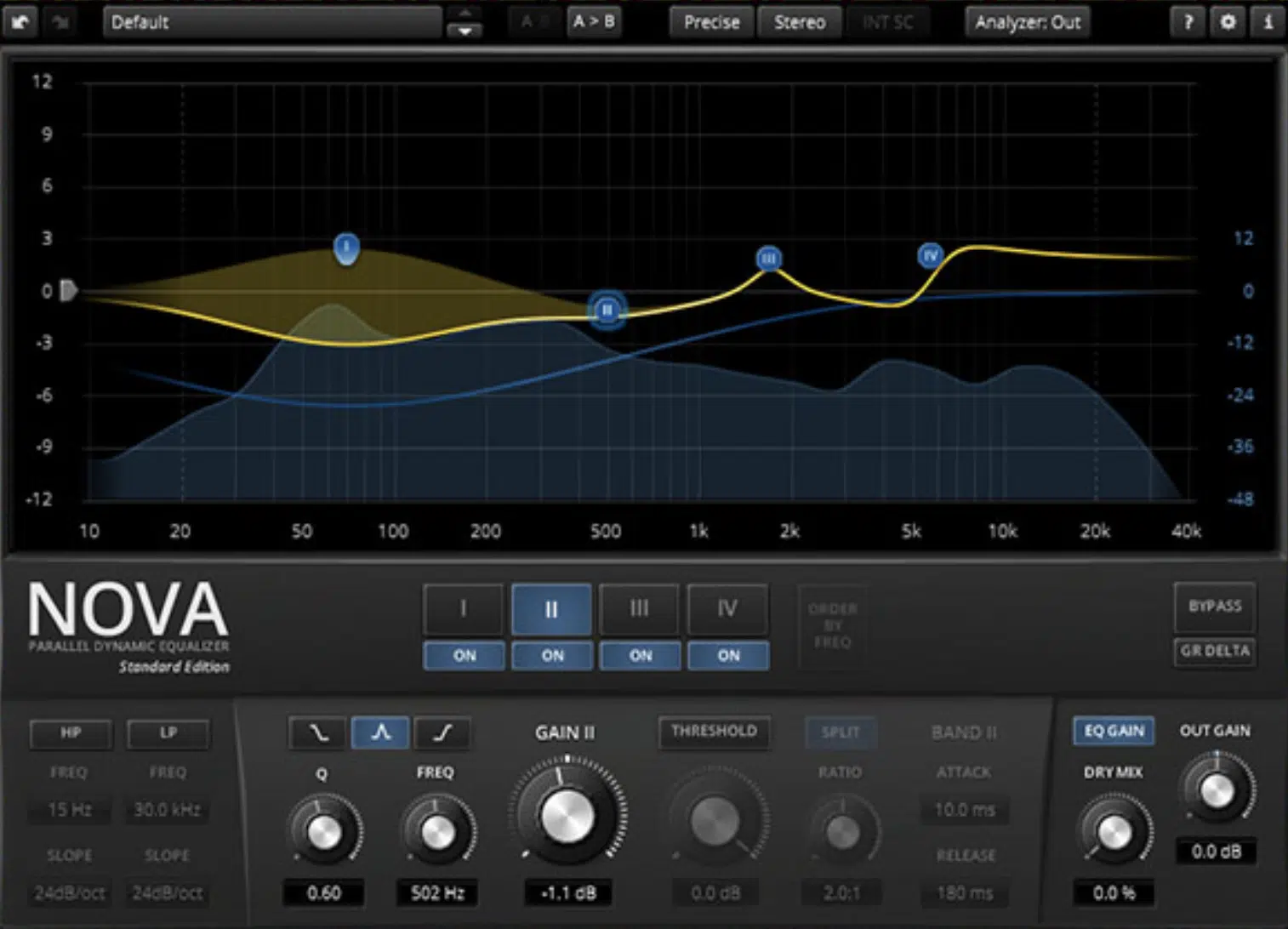Toggle the SPLIT button
This screenshot has height=929, width=1288.
(841, 732)
